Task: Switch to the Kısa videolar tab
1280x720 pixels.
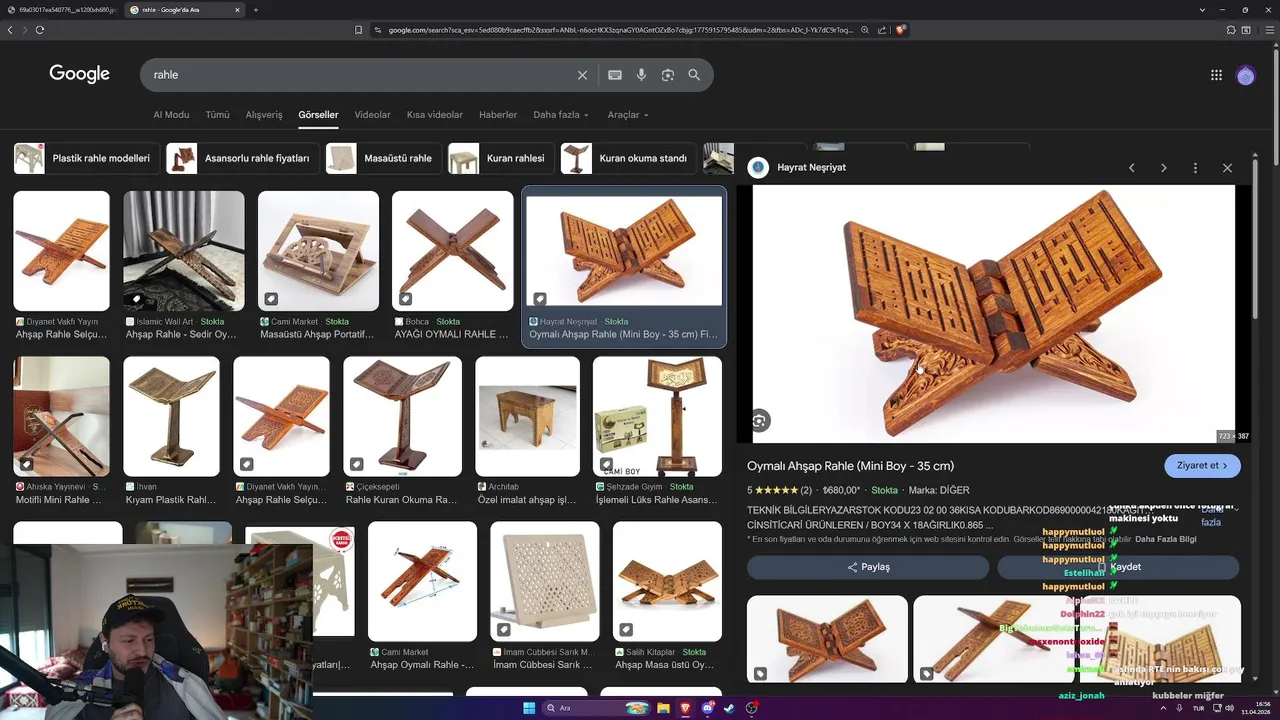Action: [434, 115]
